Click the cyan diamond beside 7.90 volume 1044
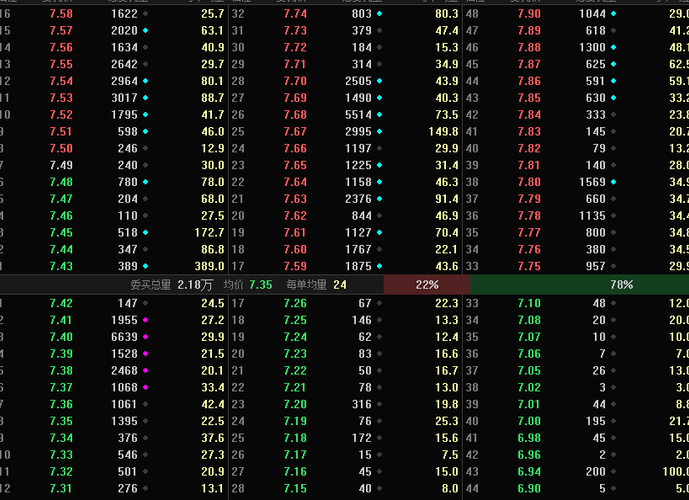The height and width of the screenshot is (500, 689). pos(613,14)
